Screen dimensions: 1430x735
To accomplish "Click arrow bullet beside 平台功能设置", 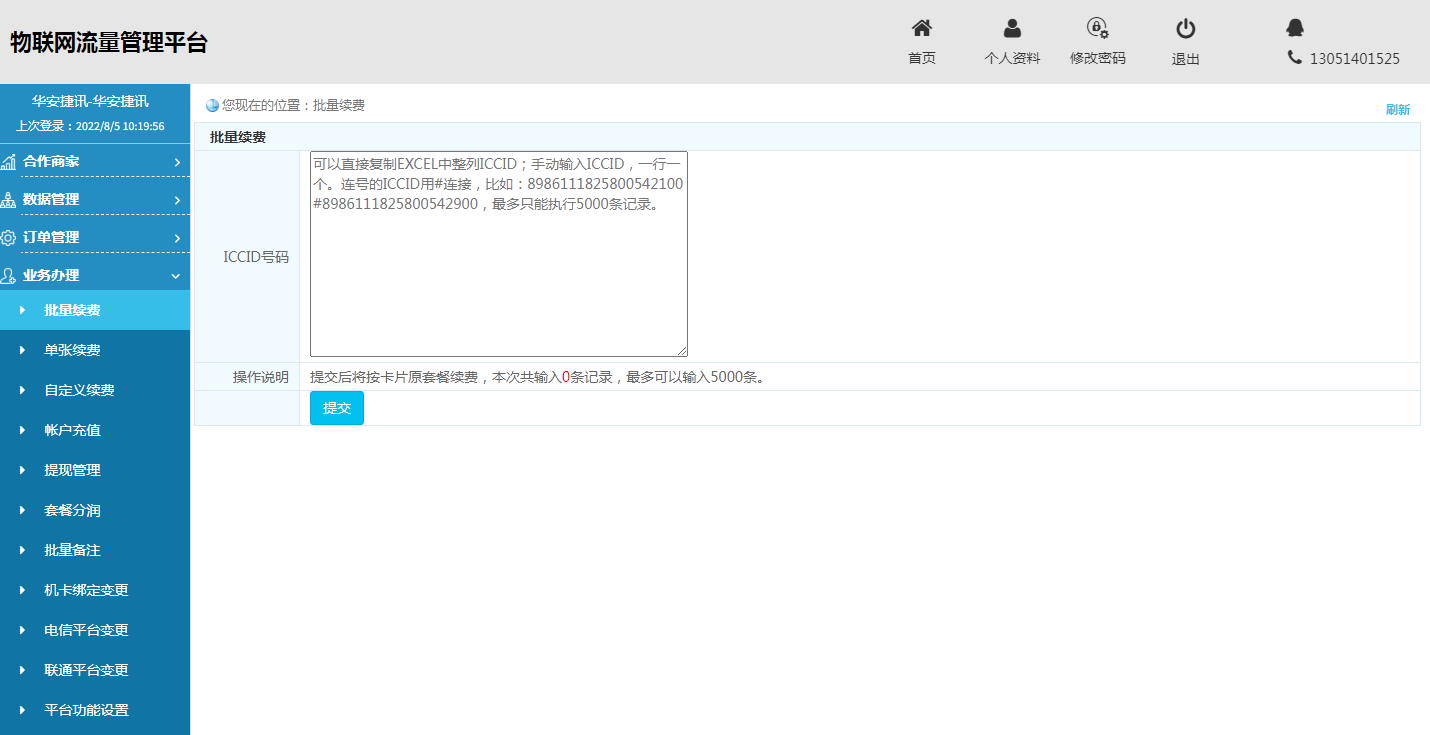I will pos(22,710).
